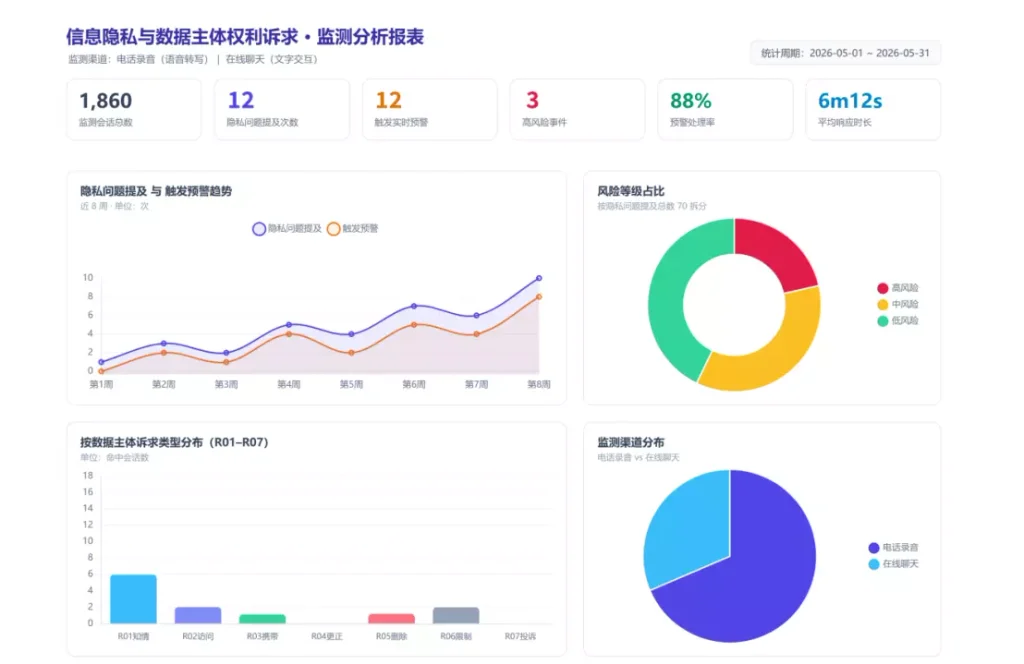Click the purple data point at 第6周
Viewport: 1024px width, 664px height.
[x=414, y=306]
